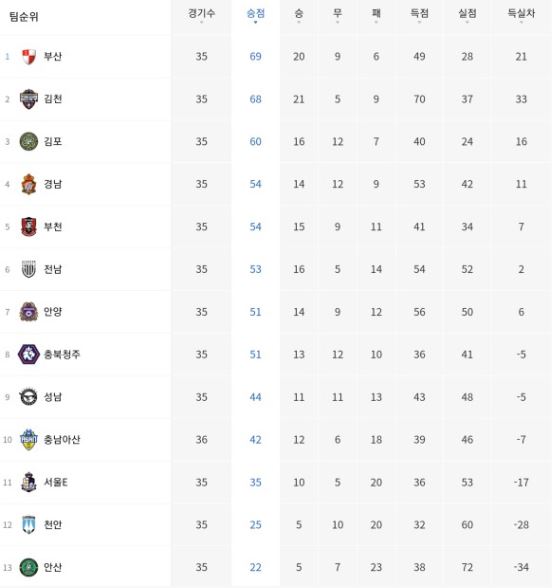Image resolution: width=552 pixels, height=588 pixels.
Task: Open the 전남 striped shield logo
Action: coord(28,269)
